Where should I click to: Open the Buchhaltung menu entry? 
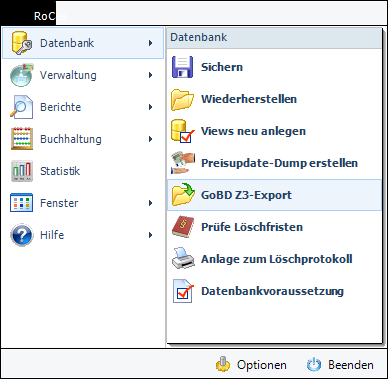[83, 139]
